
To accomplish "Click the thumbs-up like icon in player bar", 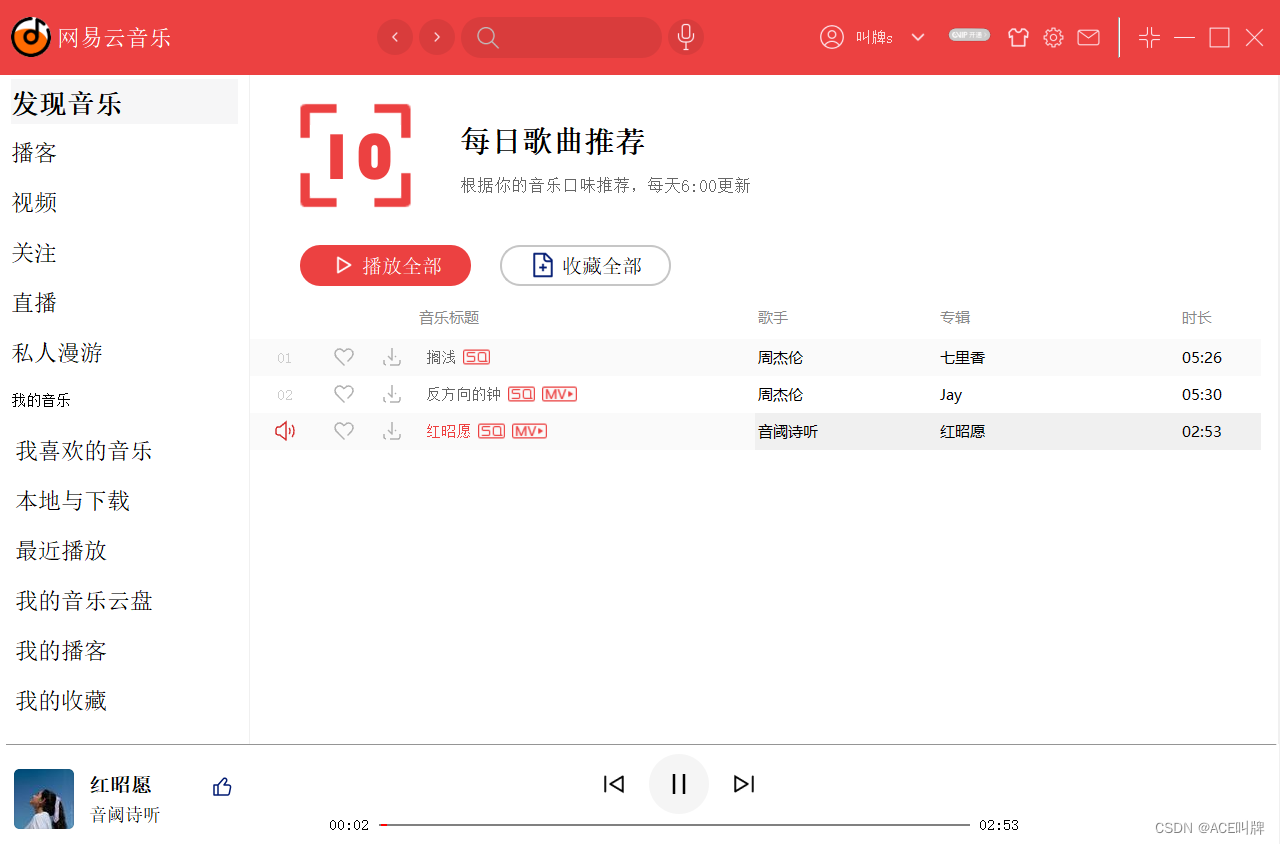I will coord(222,787).
